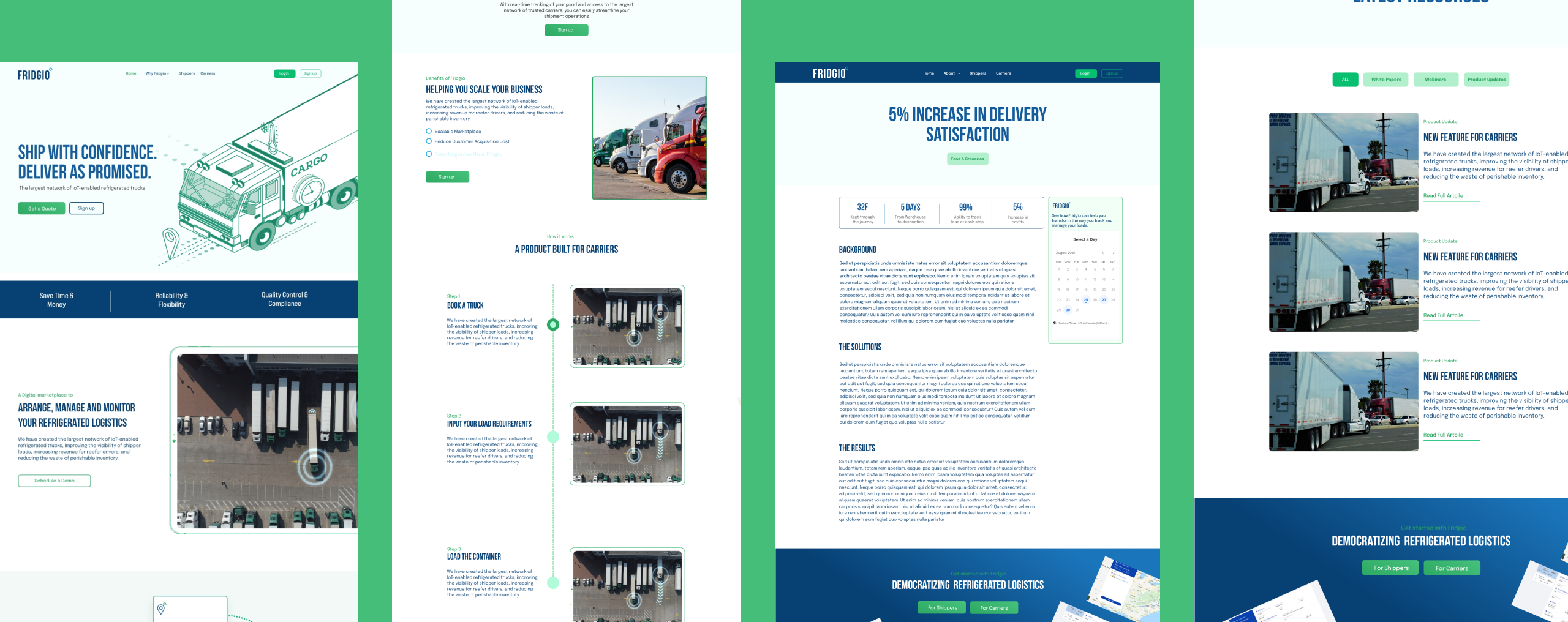Click the 99% ability to track stat

pyautogui.click(x=966, y=213)
